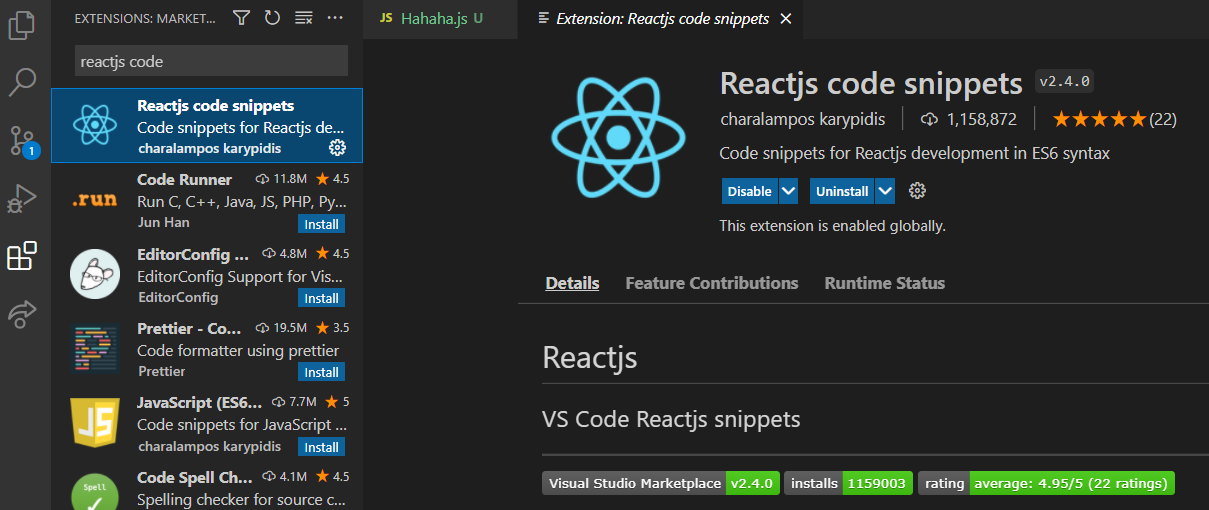Open the Explorer view in activity bar
This screenshot has width=1209, height=510.
[x=22, y=24]
